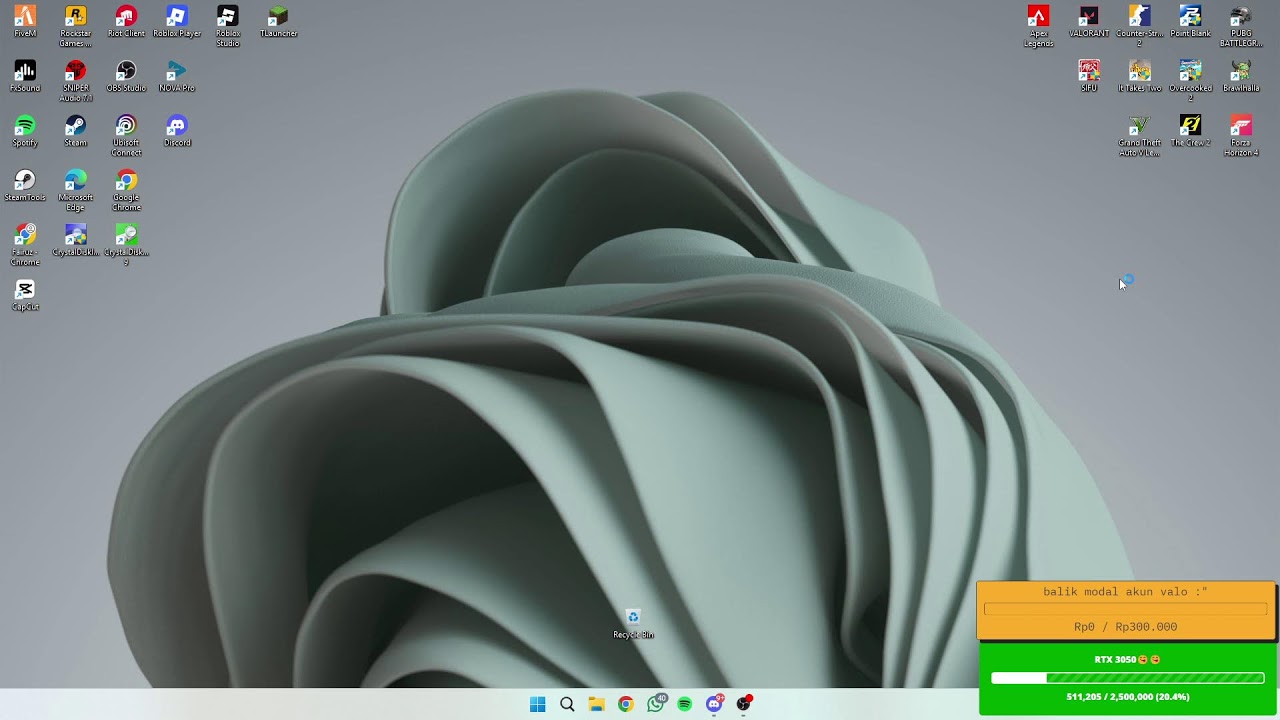Open the NOVA Pro shortcut
Image resolution: width=1280 pixels, height=720 pixels.
[x=177, y=76]
